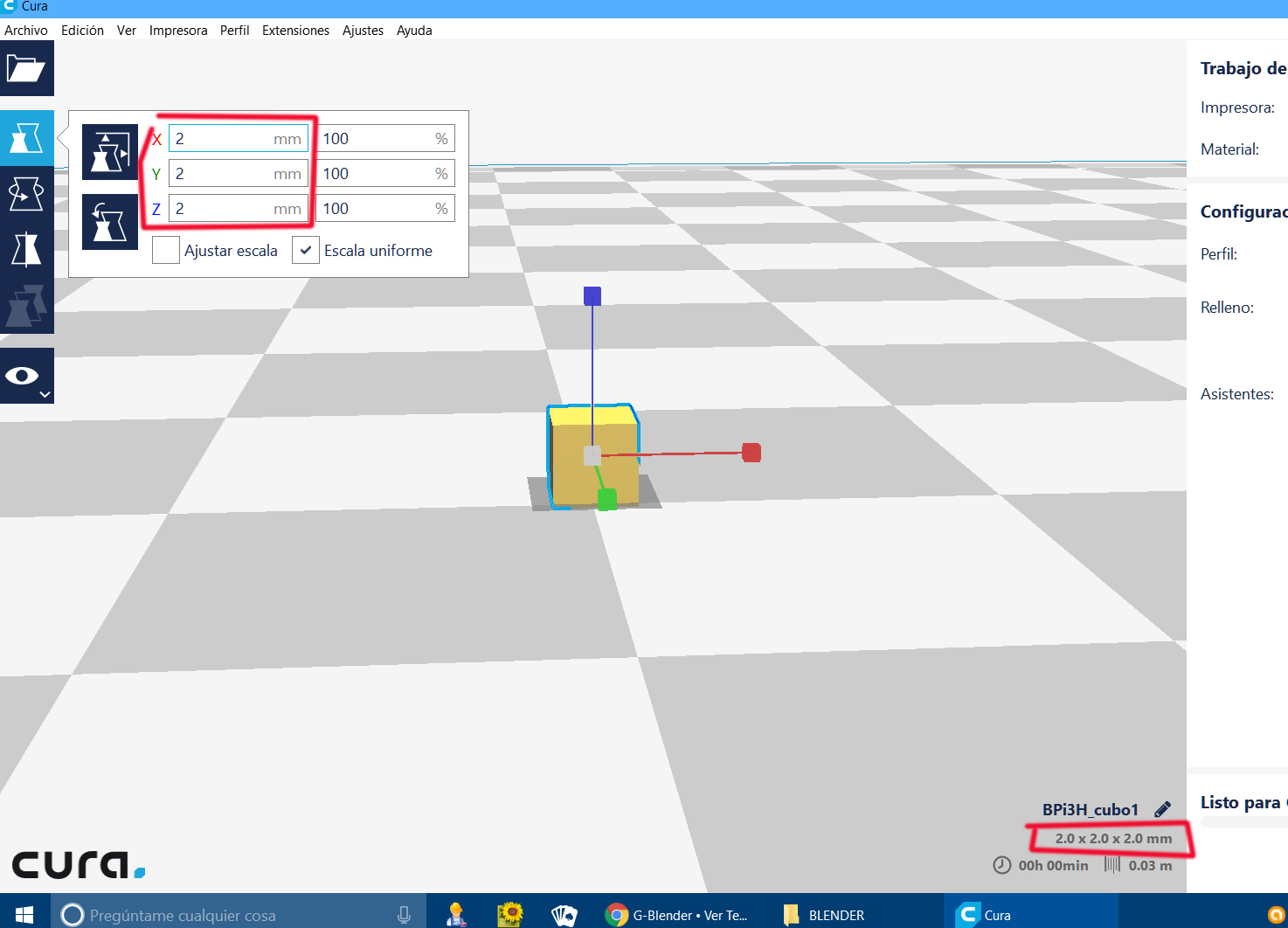The height and width of the screenshot is (928, 1288).
Task: Enable the Ajustar escala checkbox
Action: click(x=166, y=251)
